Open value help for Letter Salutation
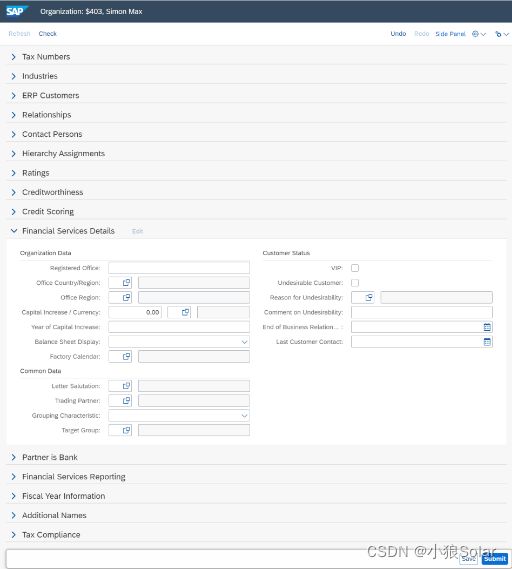This screenshot has height=569, width=512. (126, 386)
